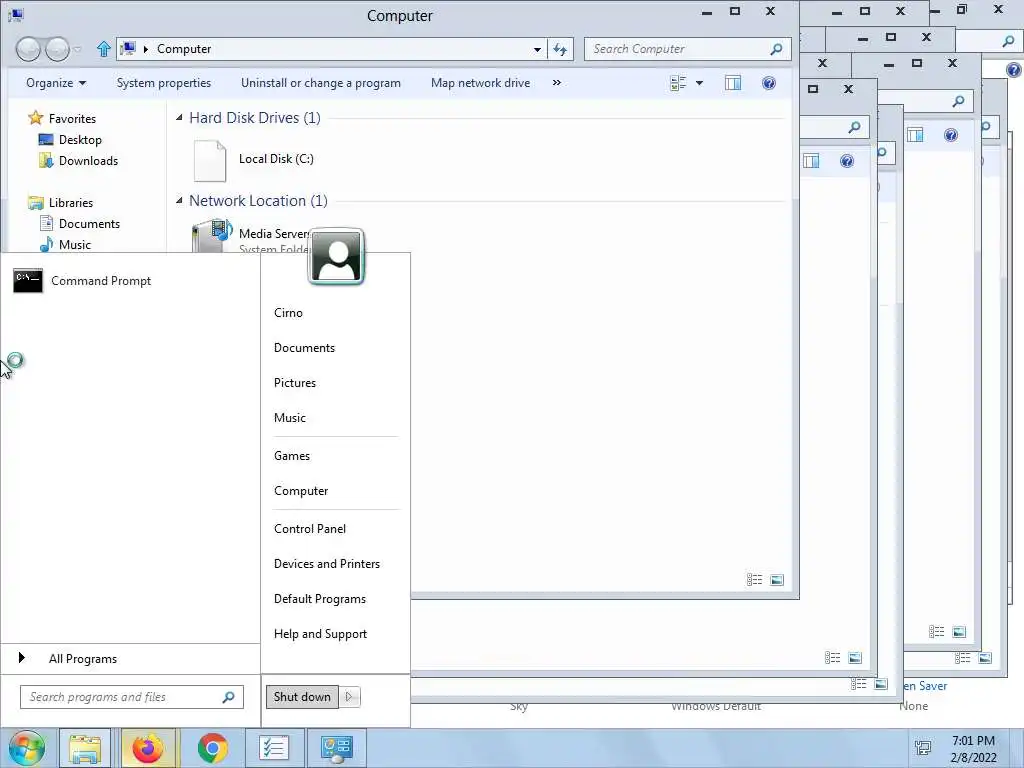
Task: Open Cirno user folder
Action: 288,313
